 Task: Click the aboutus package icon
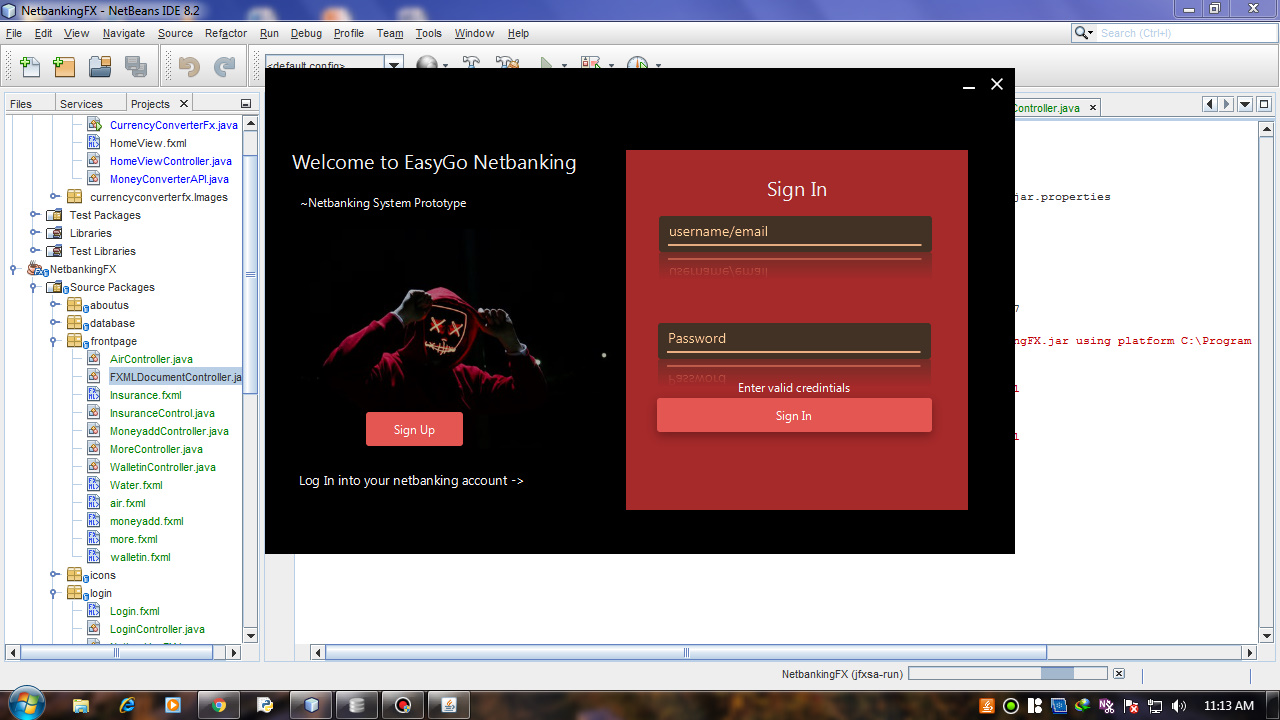76,305
